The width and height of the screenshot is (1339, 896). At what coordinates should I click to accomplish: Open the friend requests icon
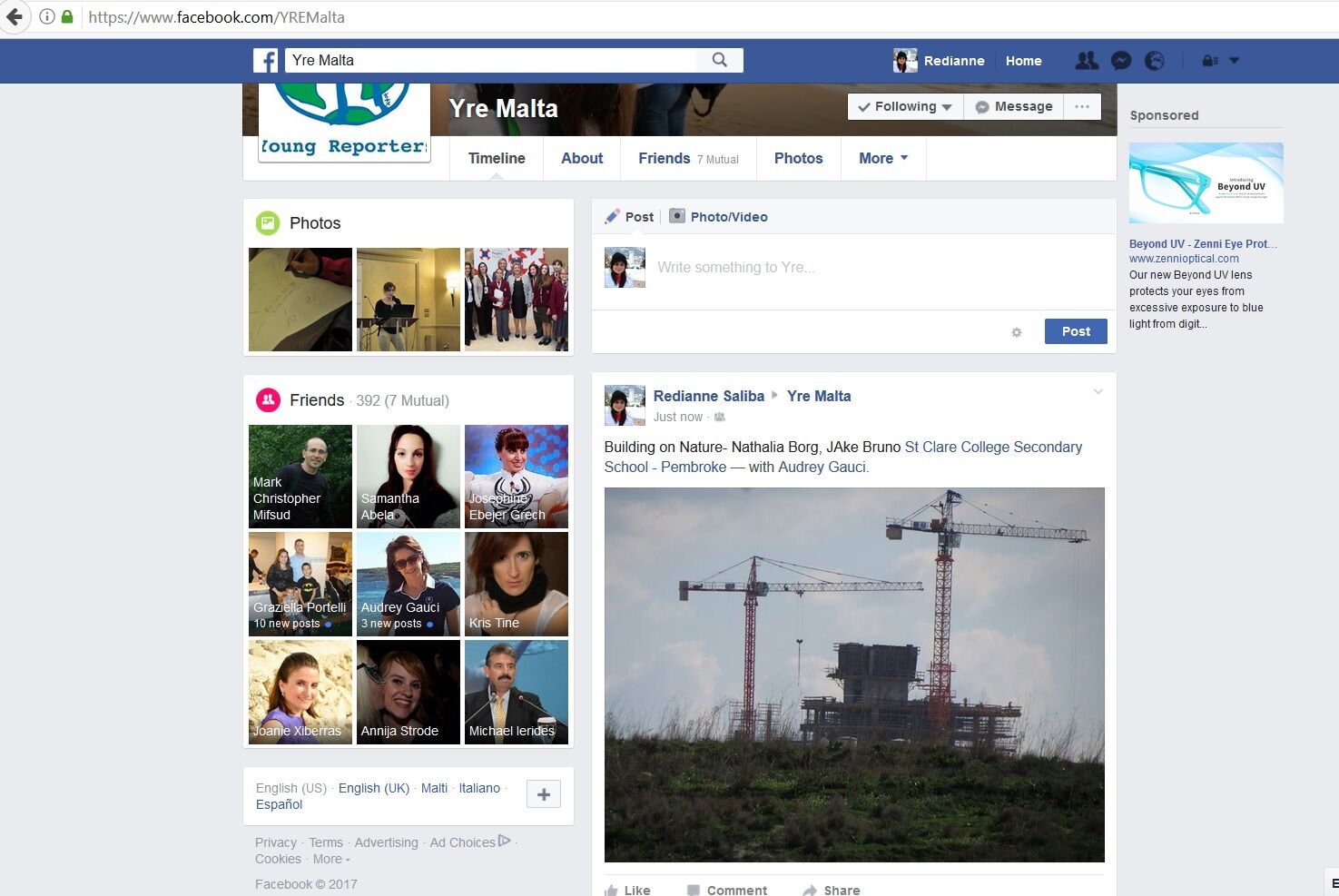pyautogui.click(x=1086, y=61)
